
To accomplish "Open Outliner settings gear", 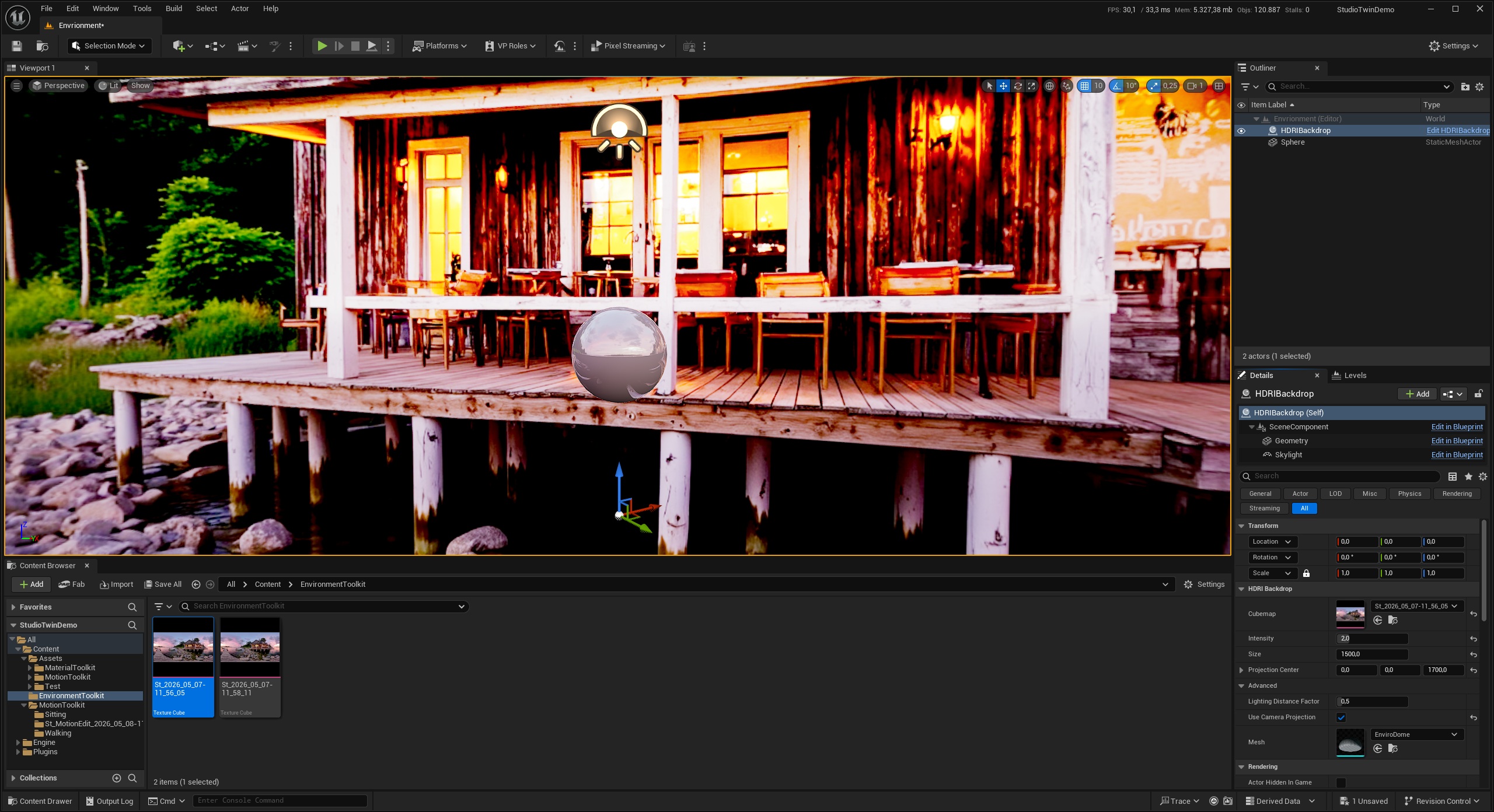I will point(1479,87).
